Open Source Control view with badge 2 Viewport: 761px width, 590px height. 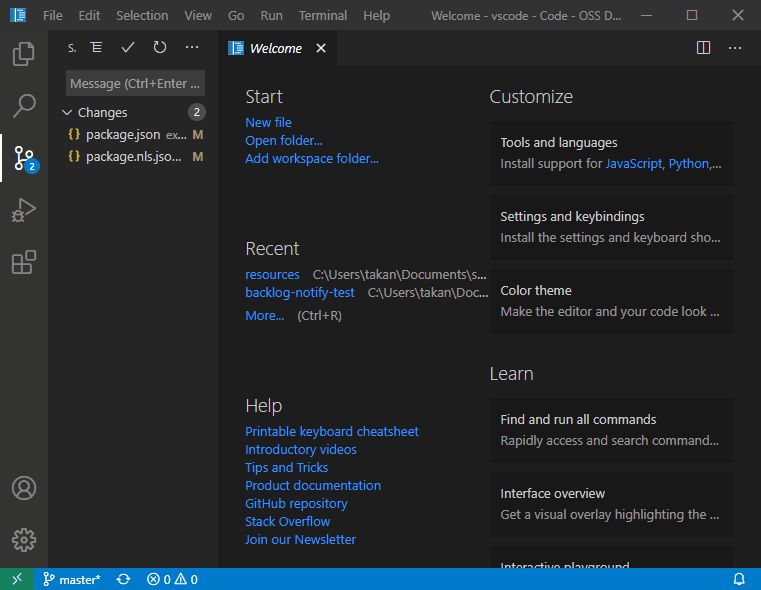24,158
